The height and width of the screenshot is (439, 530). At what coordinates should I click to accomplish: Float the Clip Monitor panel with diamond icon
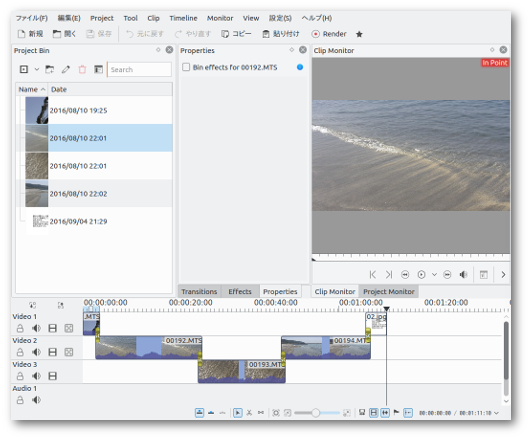[492, 50]
